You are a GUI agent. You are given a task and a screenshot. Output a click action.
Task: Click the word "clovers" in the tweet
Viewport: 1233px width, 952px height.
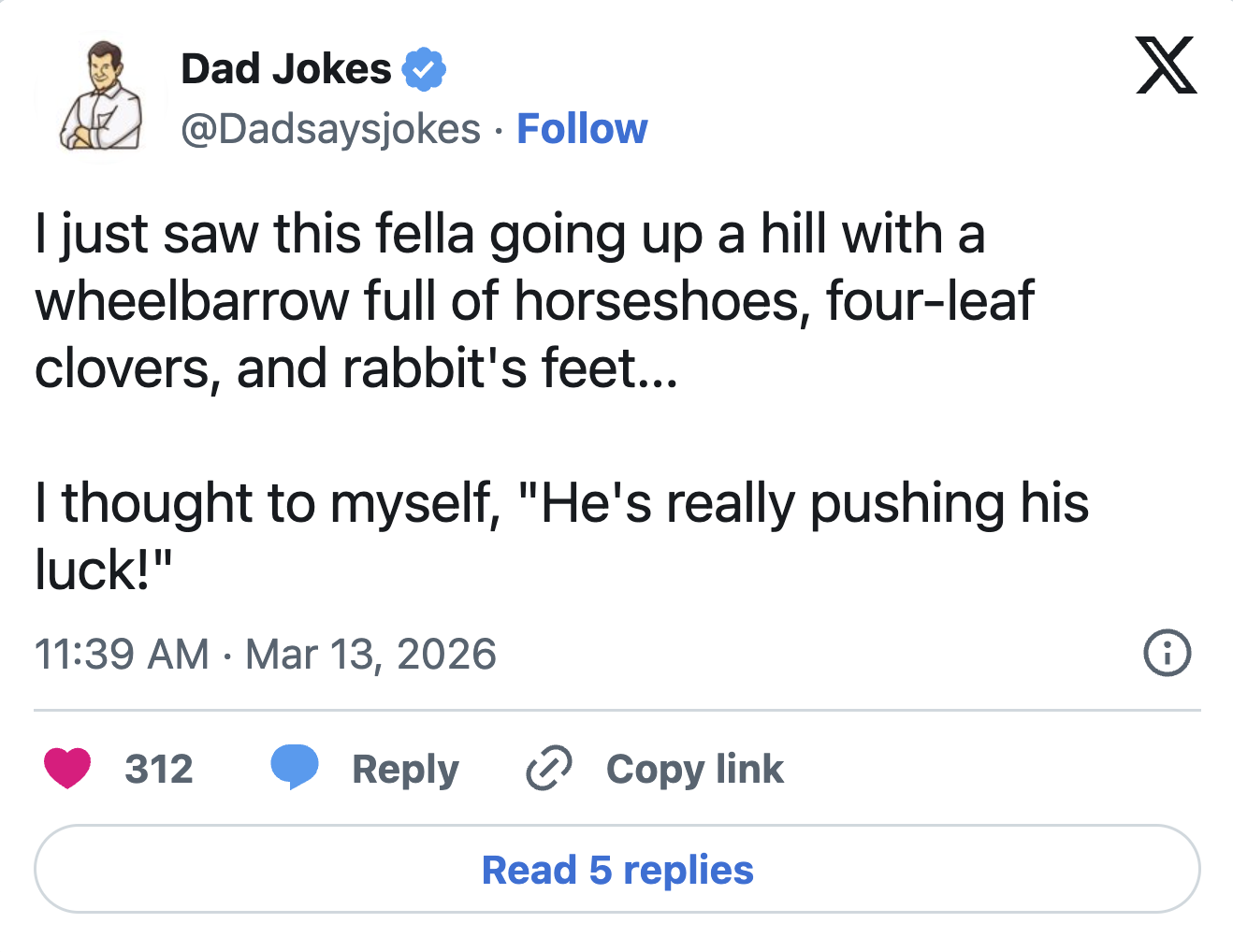pyautogui.click(x=122, y=368)
